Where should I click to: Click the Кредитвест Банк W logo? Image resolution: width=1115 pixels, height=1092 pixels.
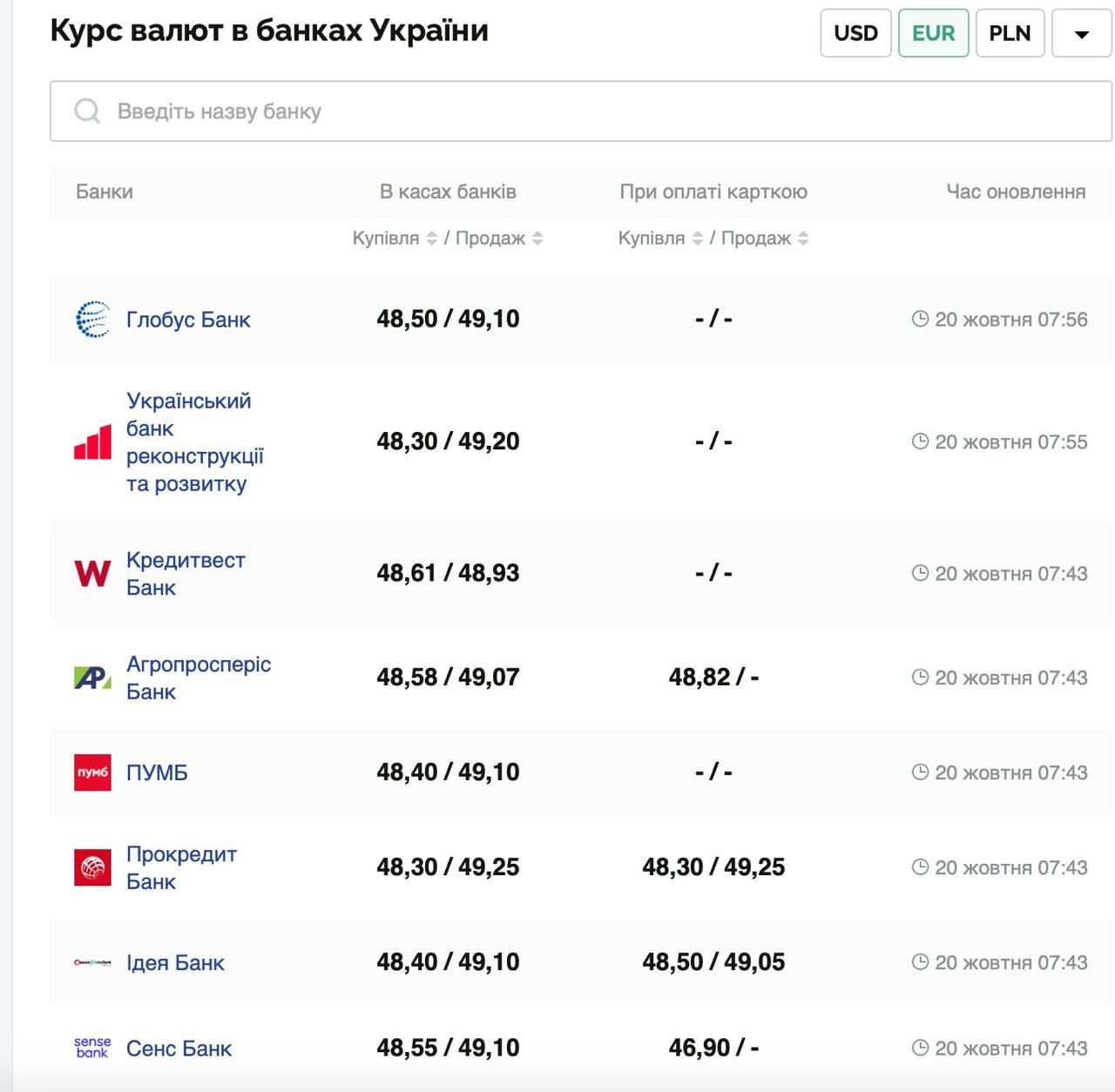coord(92,574)
